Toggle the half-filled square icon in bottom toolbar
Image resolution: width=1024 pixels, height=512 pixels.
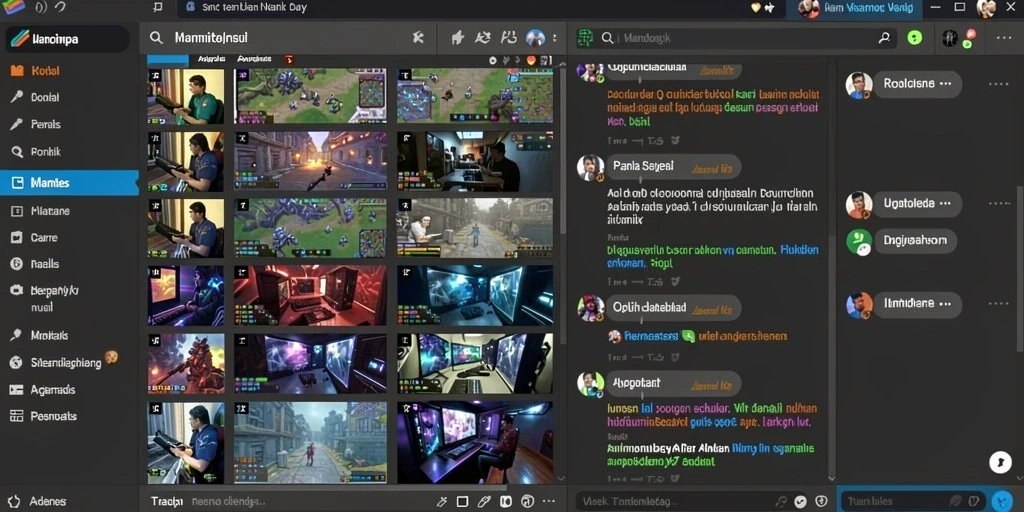point(505,502)
